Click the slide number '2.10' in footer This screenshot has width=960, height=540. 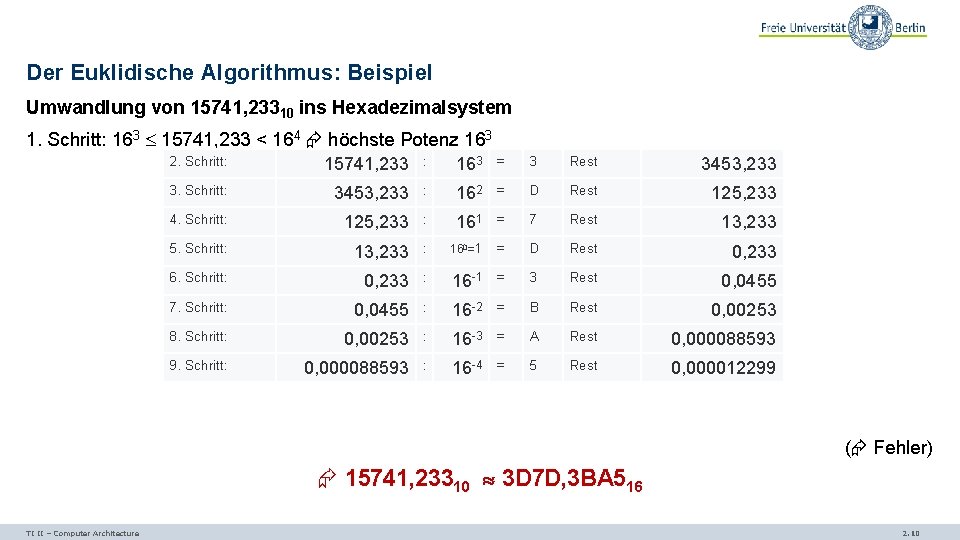[911, 533]
